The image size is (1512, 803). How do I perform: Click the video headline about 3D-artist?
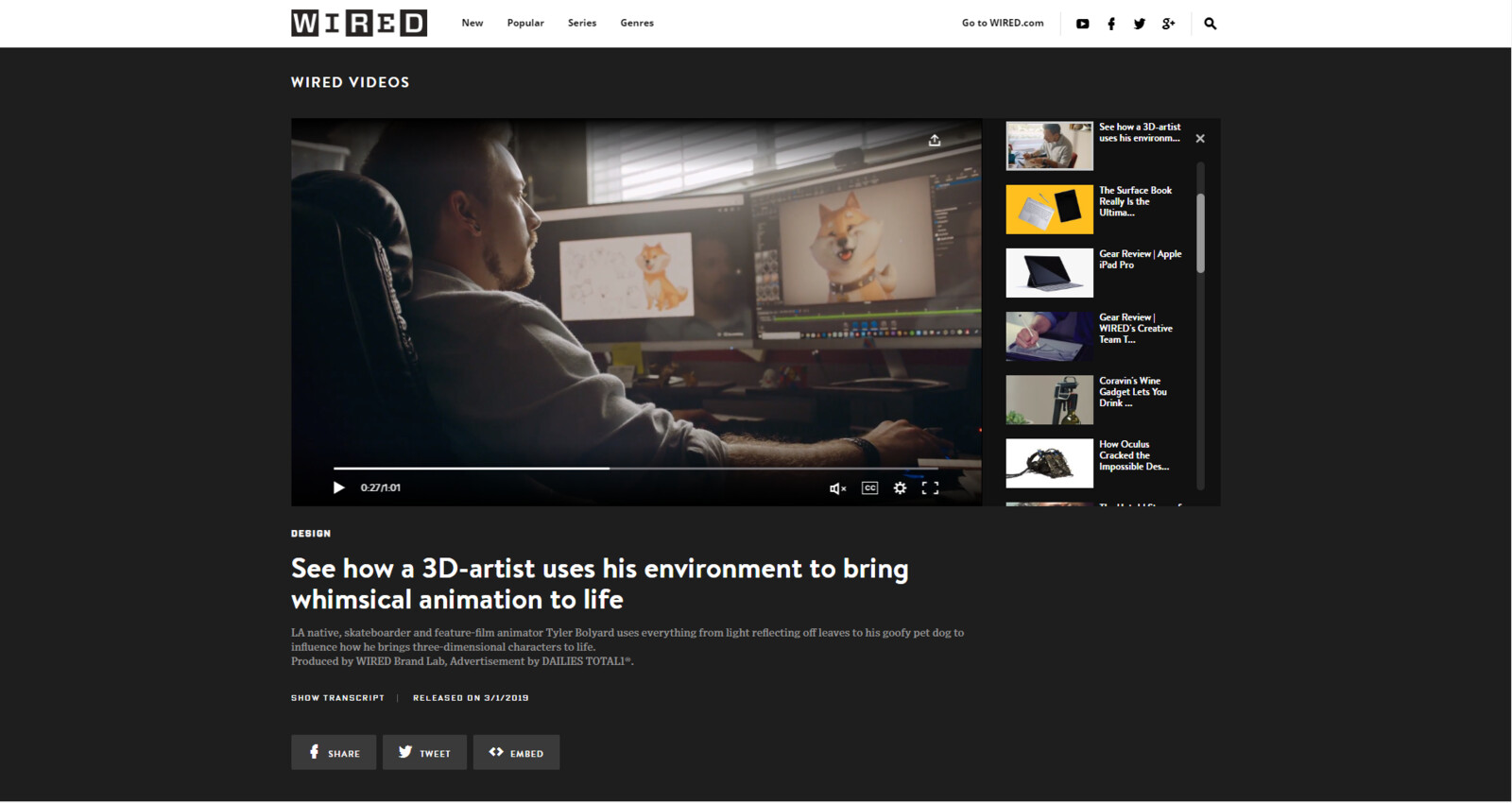coord(600,584)
